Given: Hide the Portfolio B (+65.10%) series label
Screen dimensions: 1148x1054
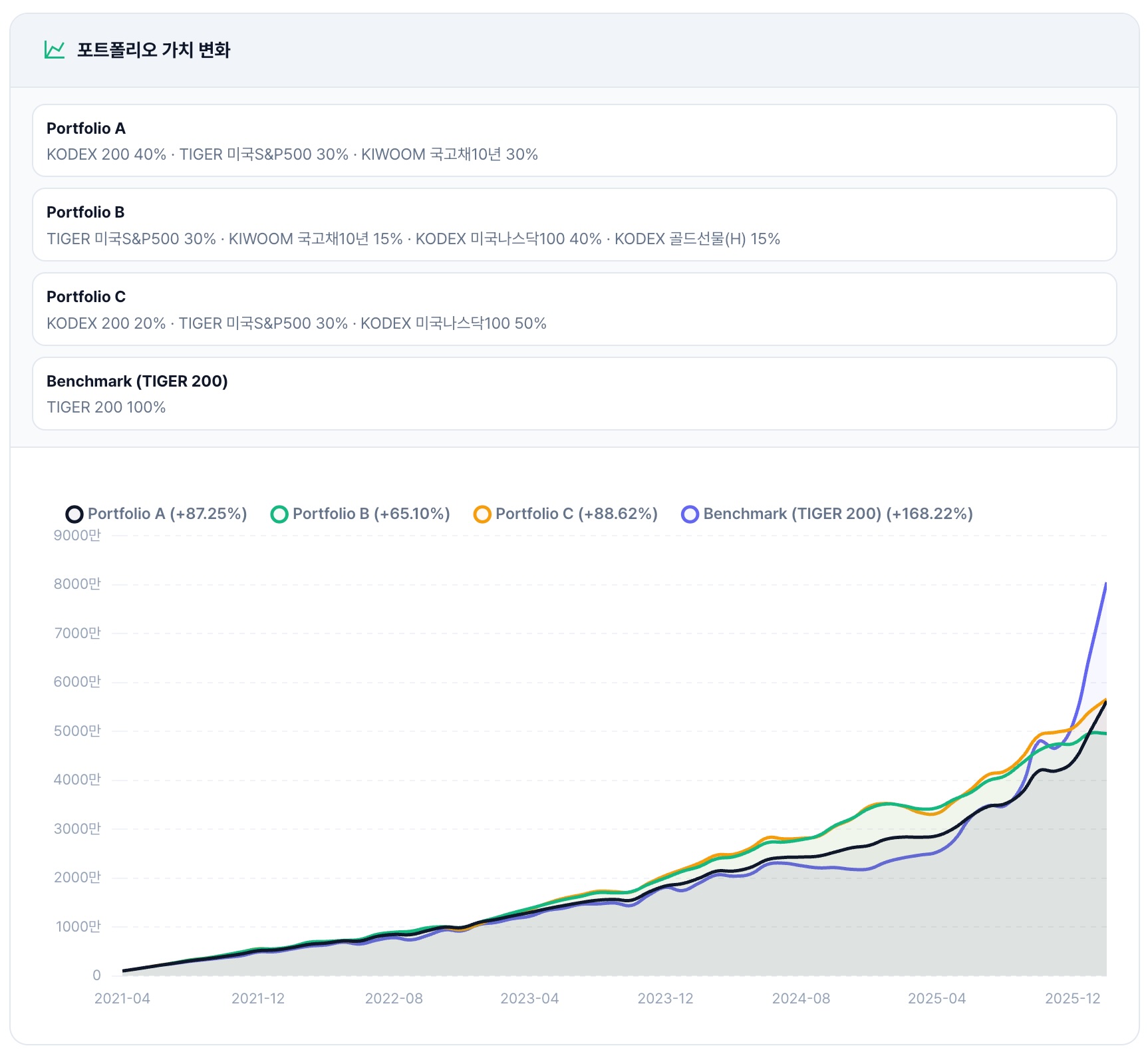Looking at the screenshot, I should [371, 514].
